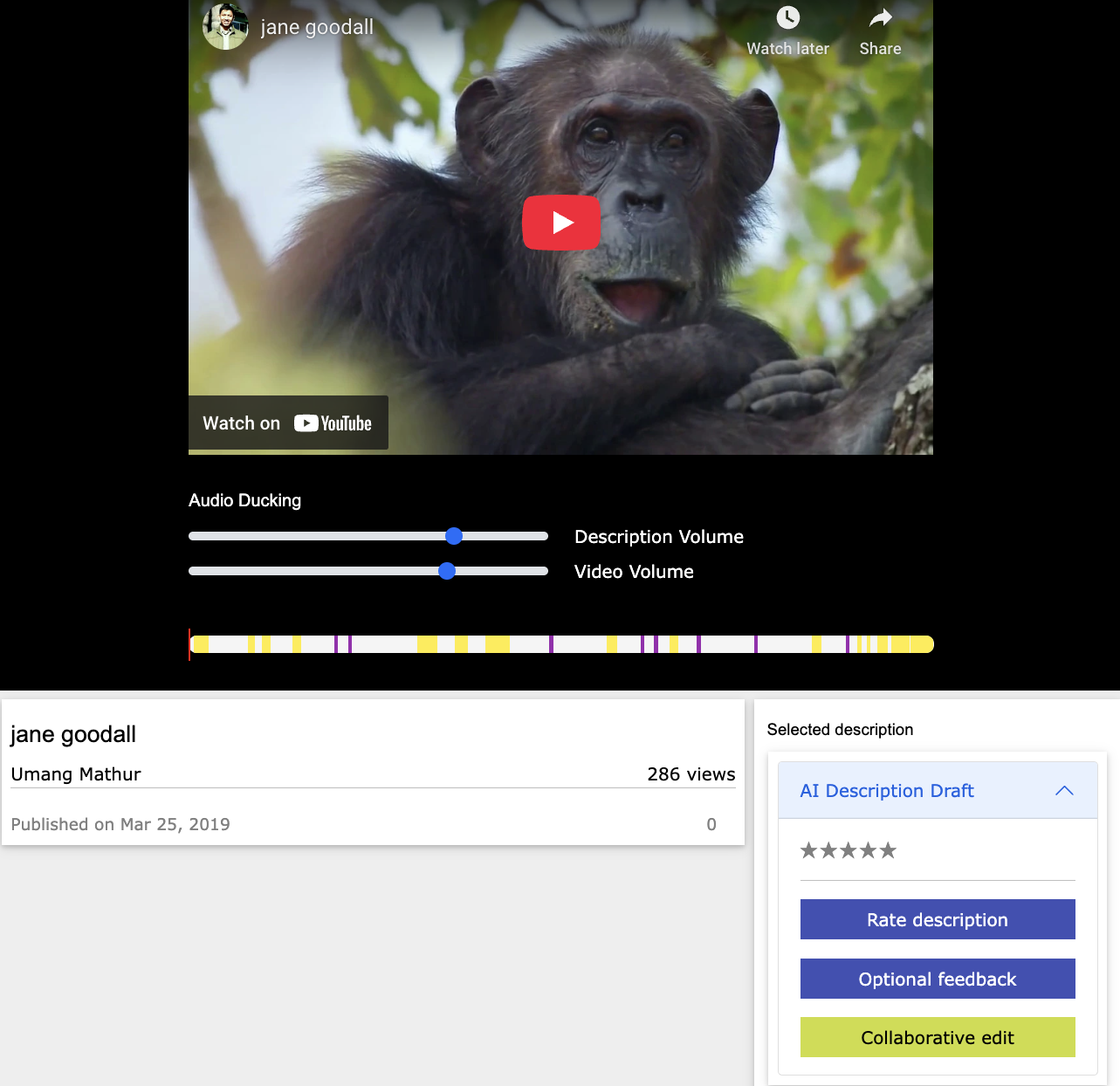Click the red playhead at the timeline start
The image size is (1120, 1086).
point(189,644)
